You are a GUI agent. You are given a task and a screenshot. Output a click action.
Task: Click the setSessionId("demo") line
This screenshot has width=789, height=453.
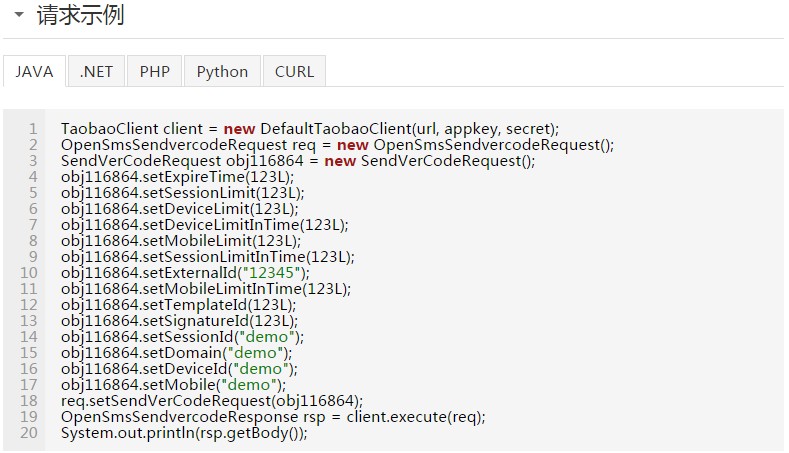coord(183,337)
